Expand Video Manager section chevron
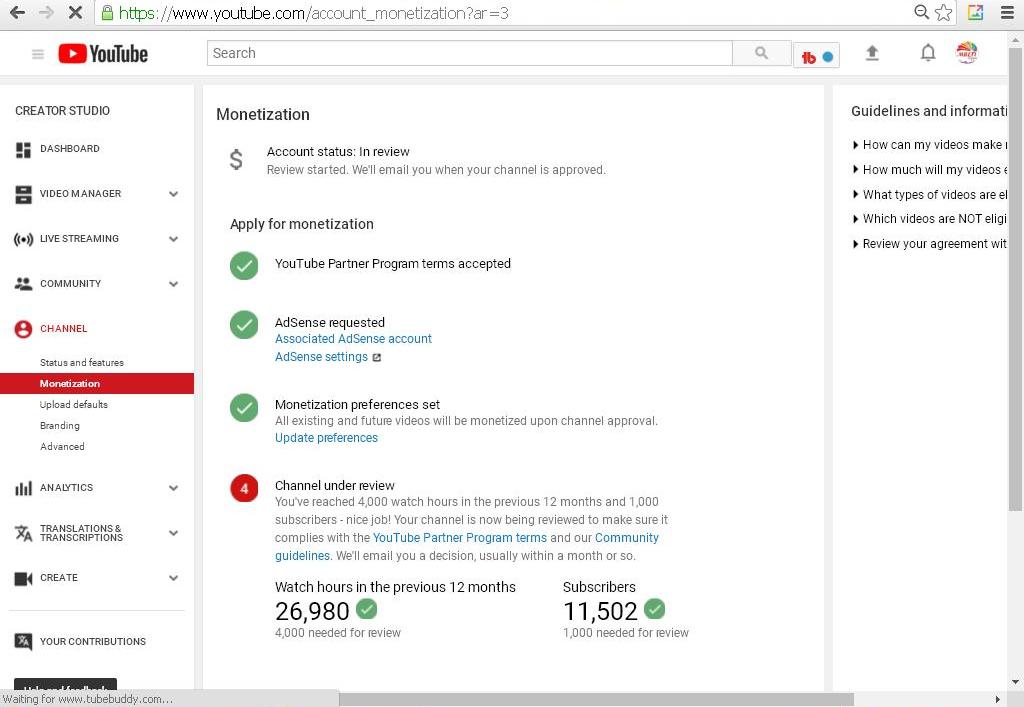The width and height of the screenshot is (1024, 707). (x=174, y=194)
